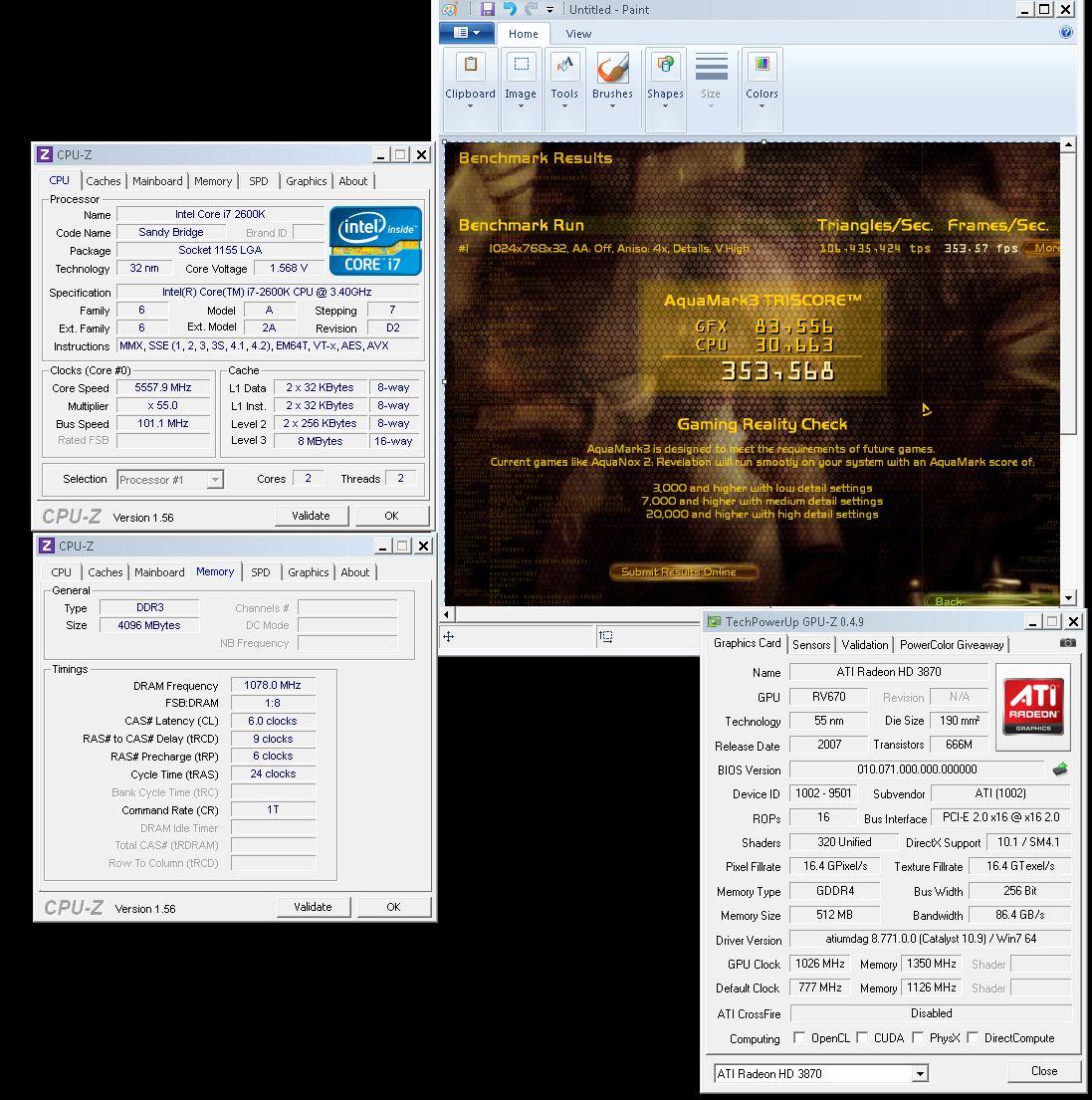Switch to CPU tab in bottom CPU-Z window
1092x1100 pixels.
61,572
